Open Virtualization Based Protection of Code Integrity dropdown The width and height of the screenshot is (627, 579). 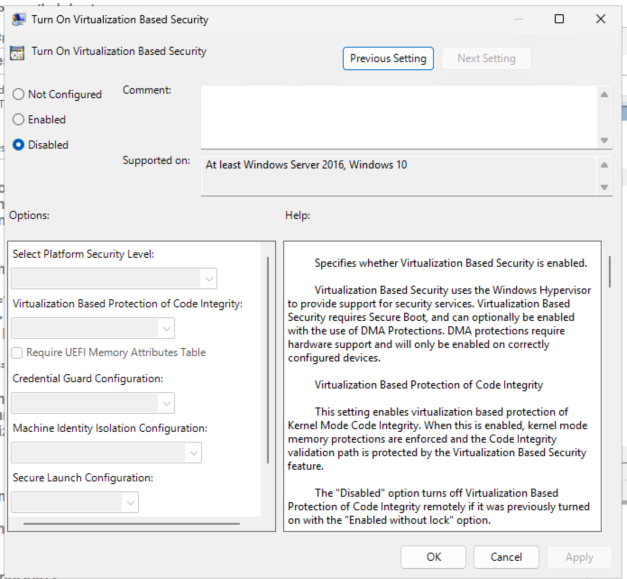pyautogui.click(x=93, y=328)
